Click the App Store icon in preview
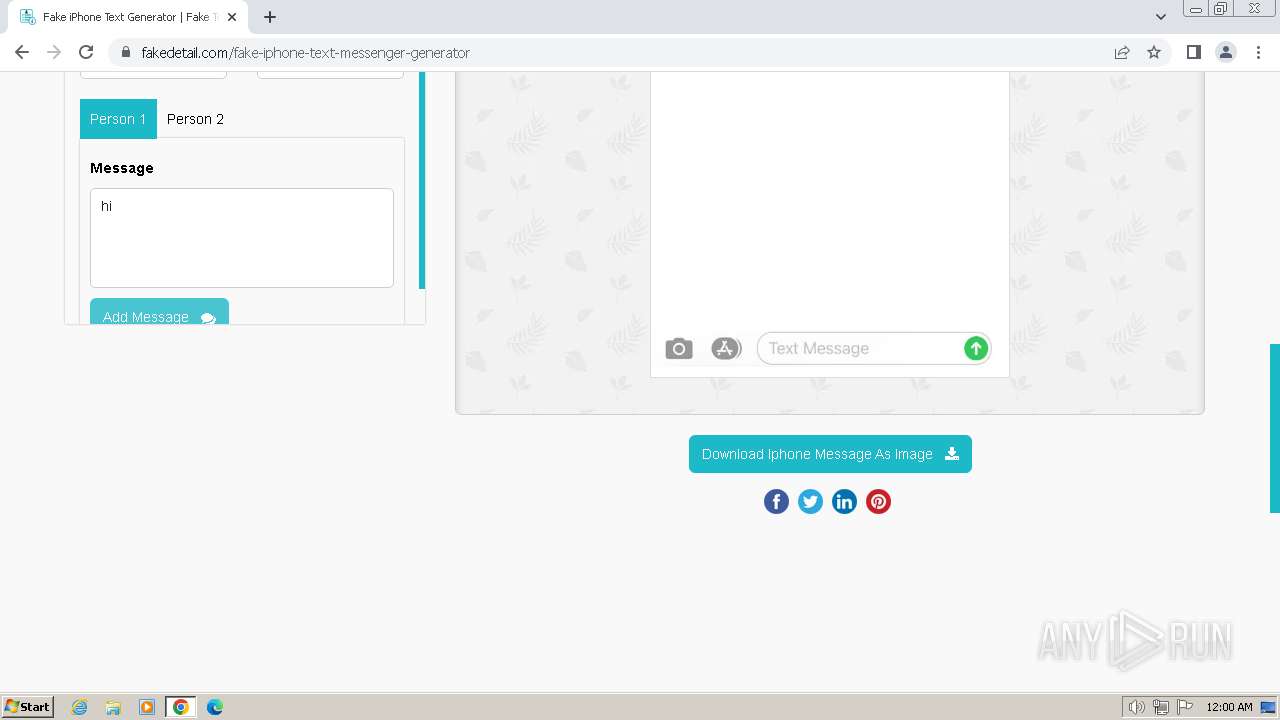1280x720 pixels. (x=725, y=348)
